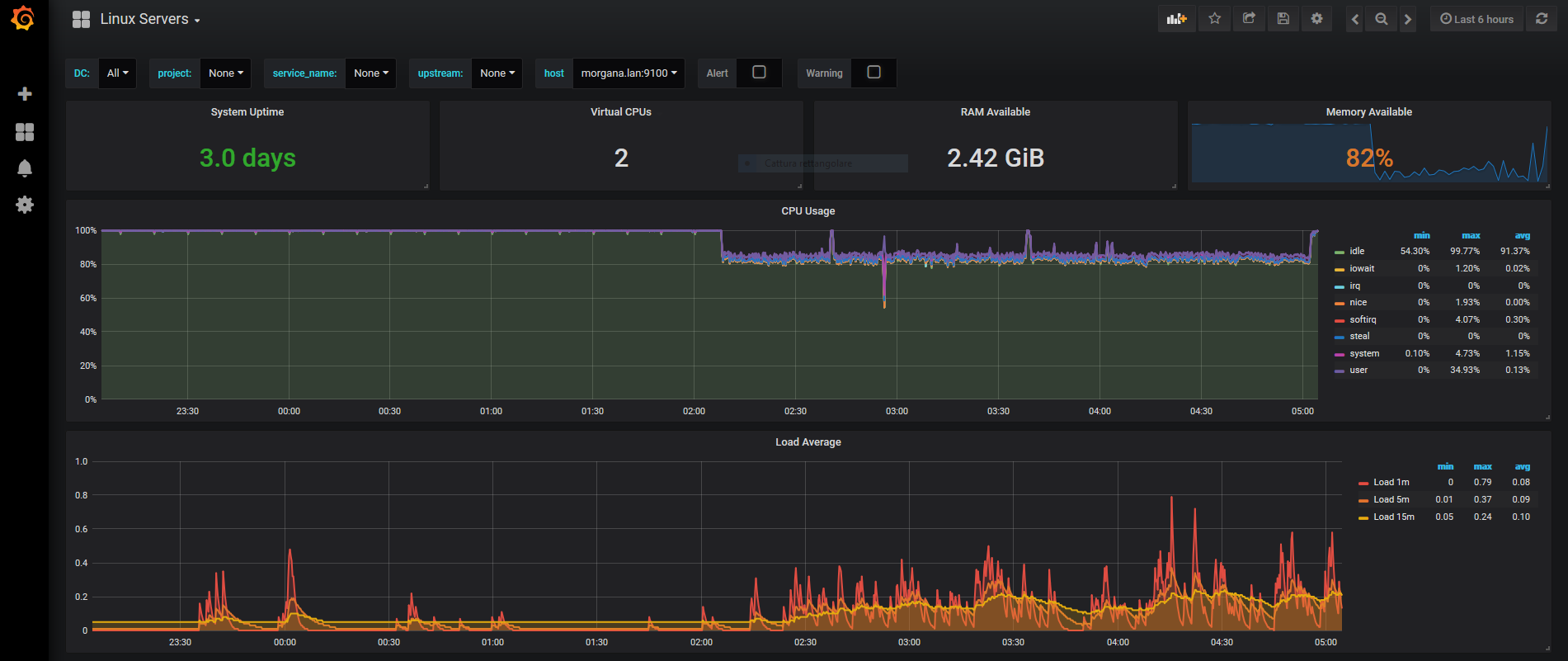
Task: Toggle steal series in CPU legend
Action: 1359,336
